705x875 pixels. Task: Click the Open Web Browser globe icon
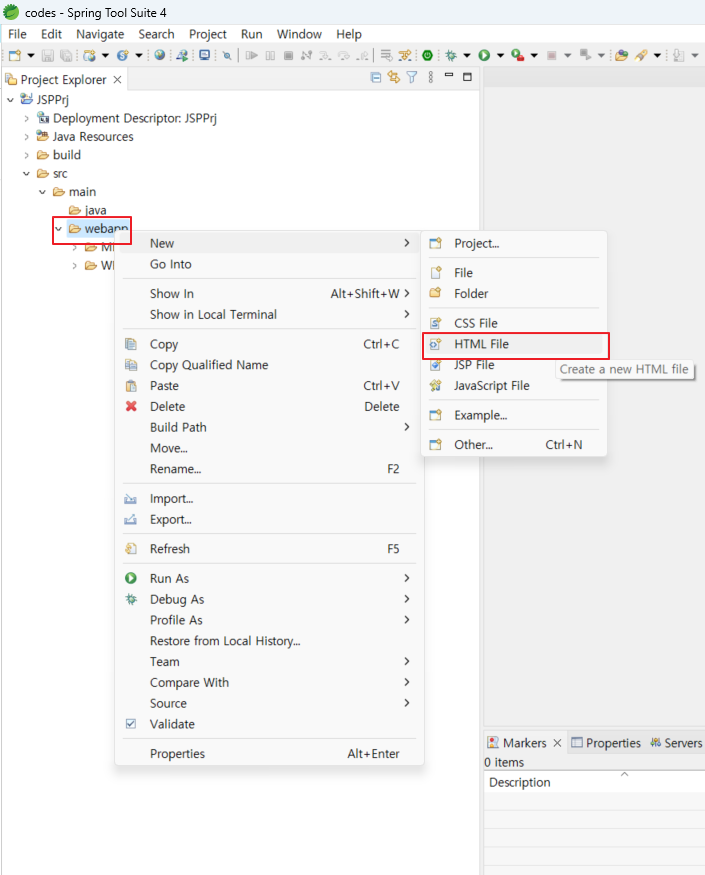click(x=160, y=55)
